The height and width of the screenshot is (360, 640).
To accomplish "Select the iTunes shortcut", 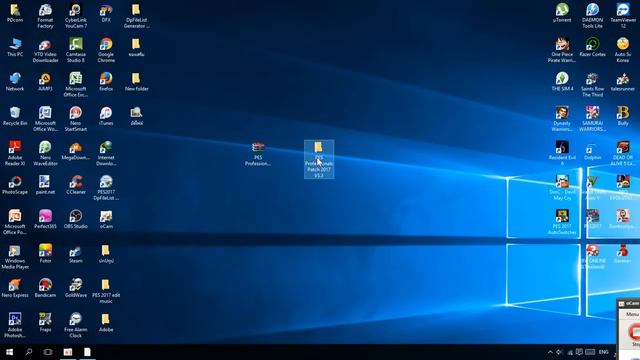I will pos(106,116).
